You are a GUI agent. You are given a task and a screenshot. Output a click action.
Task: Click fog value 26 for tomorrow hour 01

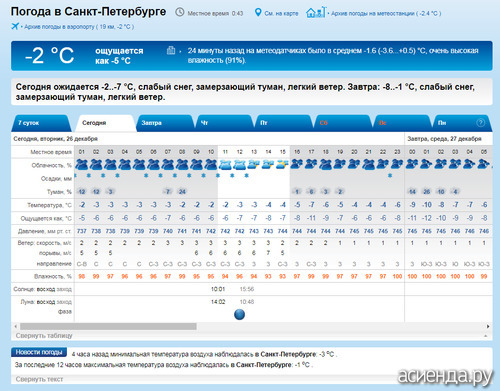click(427, 191)
